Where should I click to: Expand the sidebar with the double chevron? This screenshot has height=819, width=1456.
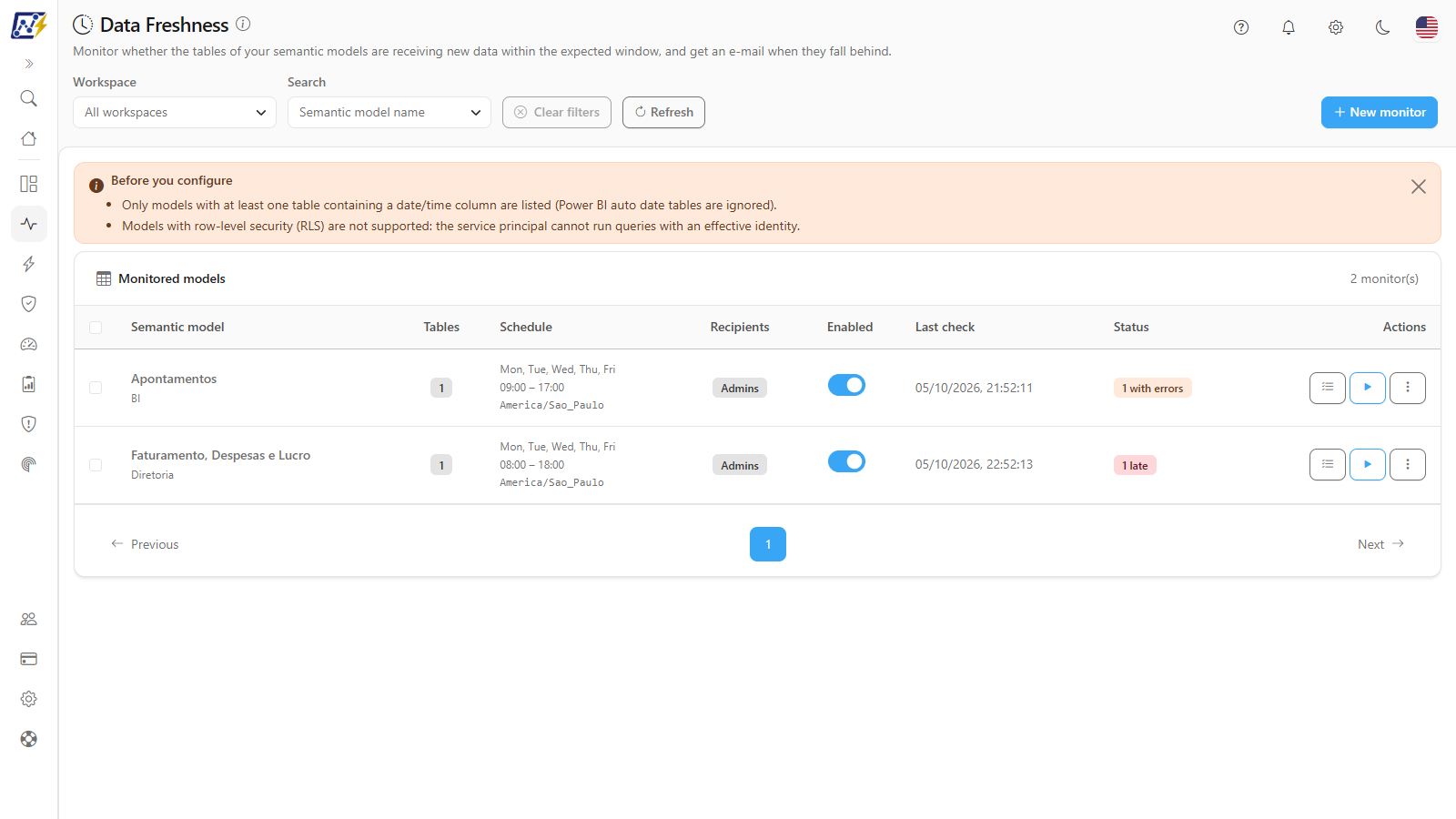29,64
